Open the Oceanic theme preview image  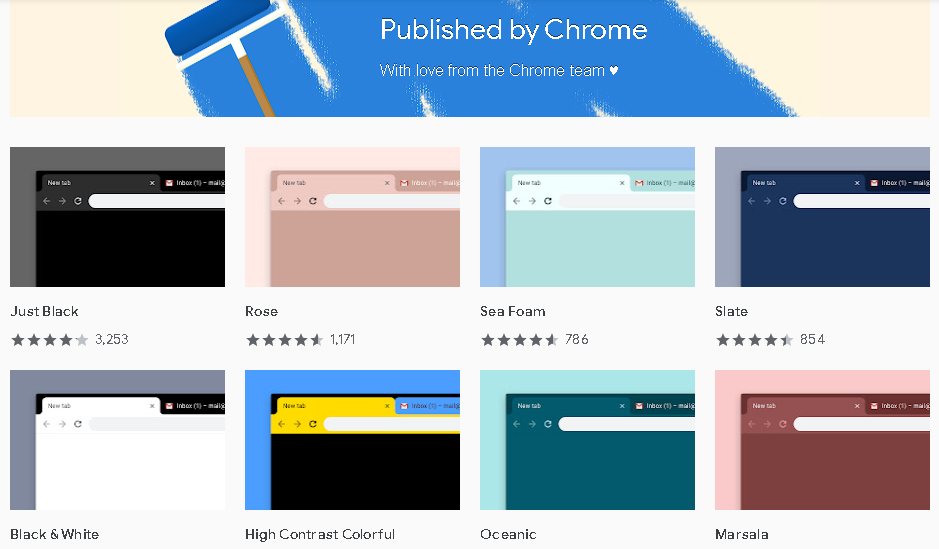[587, 440]
